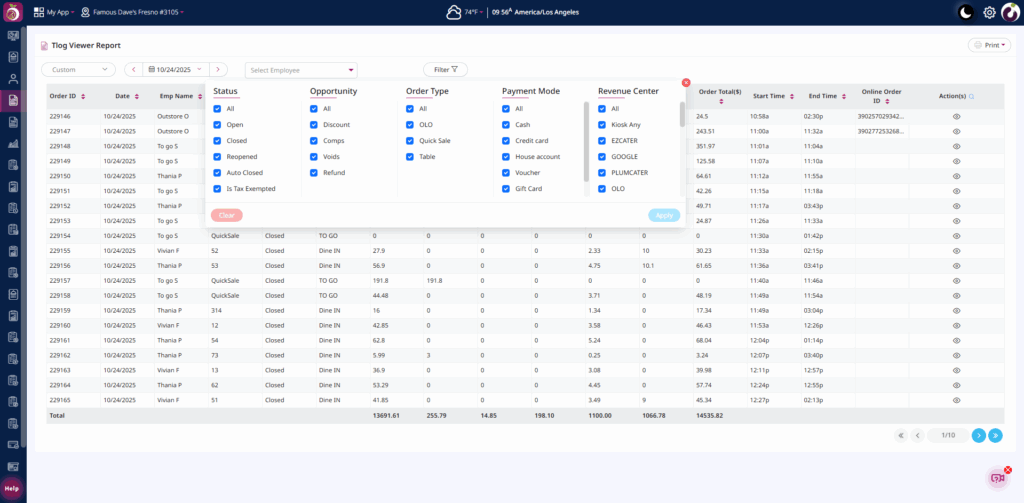View details for order 229146

(956, 117)
